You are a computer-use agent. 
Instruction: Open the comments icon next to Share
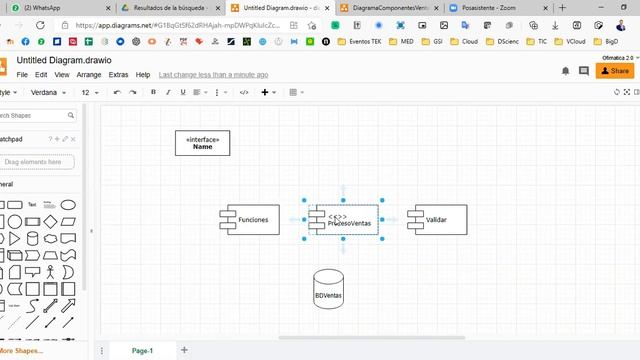point(584,71)
